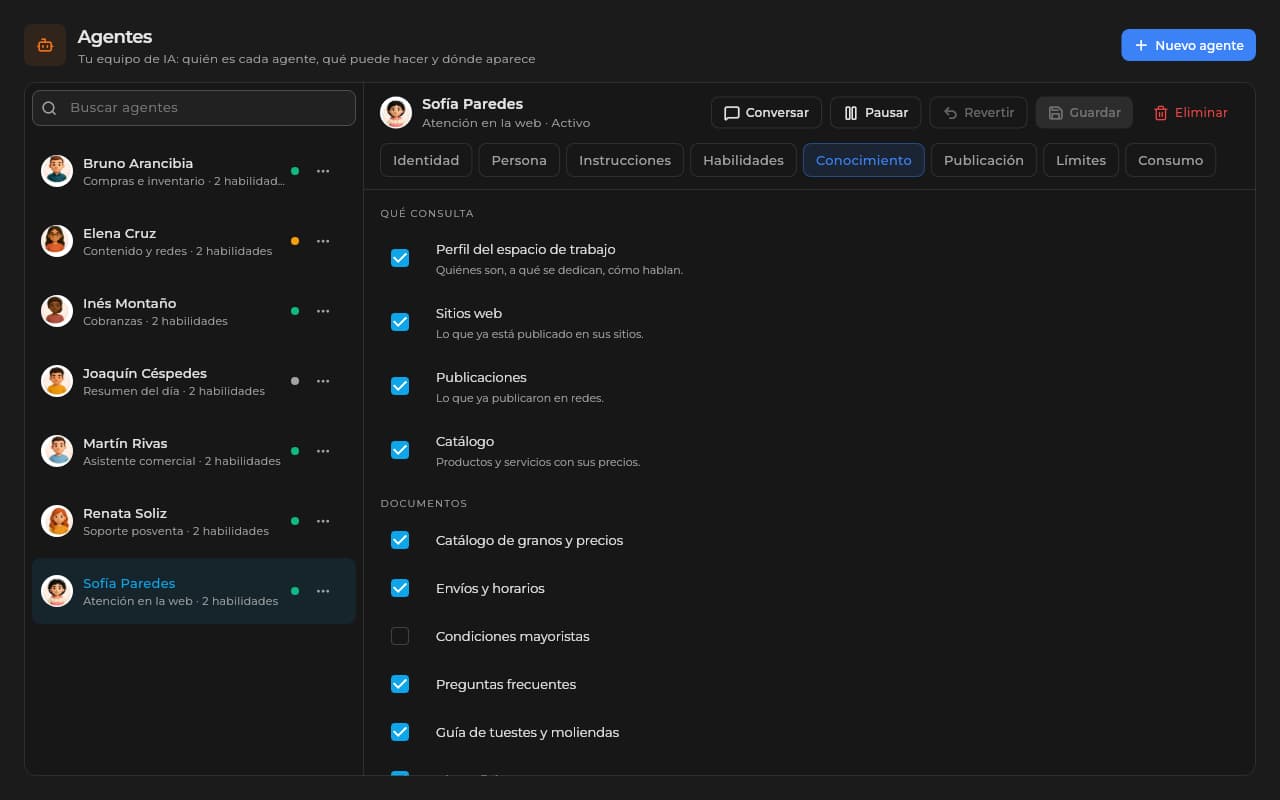Click Sofía Paredes avatar in detail header
This screenshot has width=1280, height=800.
396,113
